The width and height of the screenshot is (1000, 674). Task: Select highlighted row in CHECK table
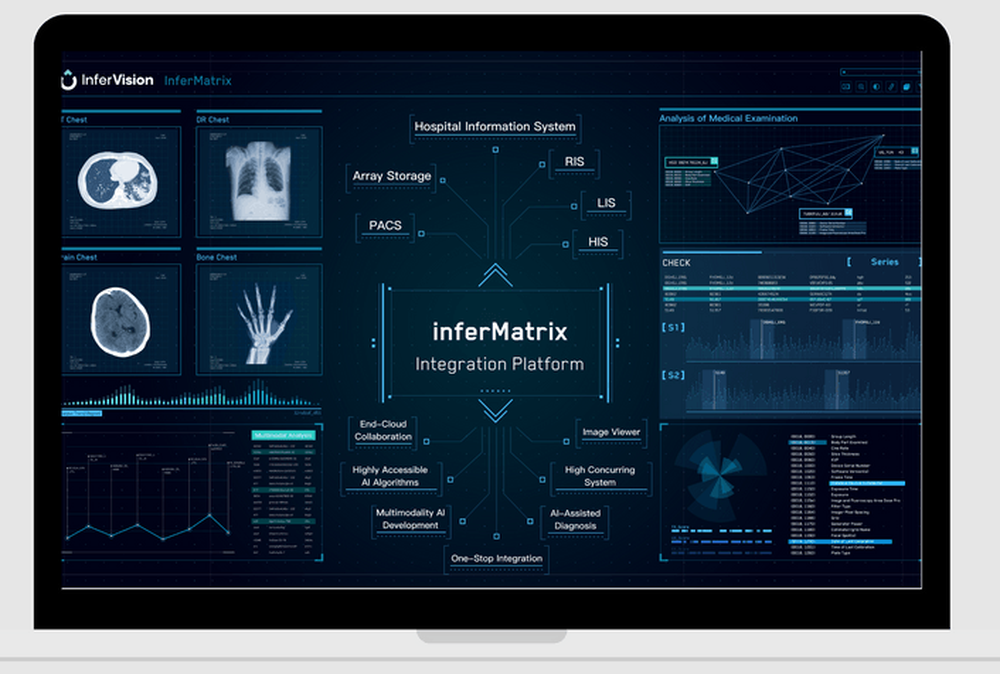click(x=791, y=289)
